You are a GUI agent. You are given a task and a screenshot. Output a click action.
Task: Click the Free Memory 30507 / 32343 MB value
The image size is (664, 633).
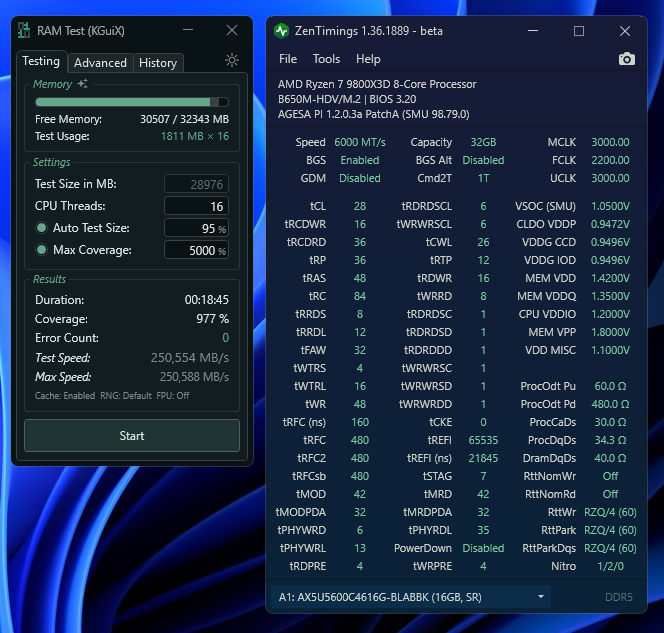pyautogui.click(x=184, y=119)
